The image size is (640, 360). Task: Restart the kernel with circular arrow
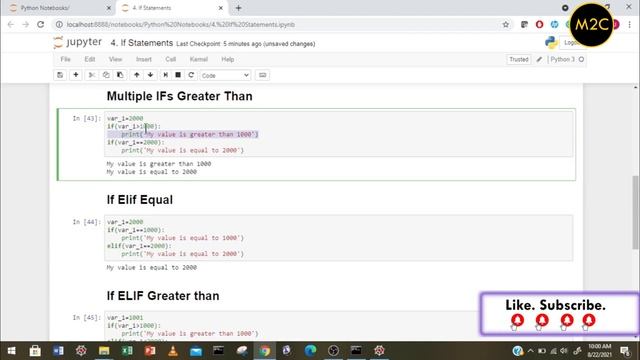click(191, 75)
